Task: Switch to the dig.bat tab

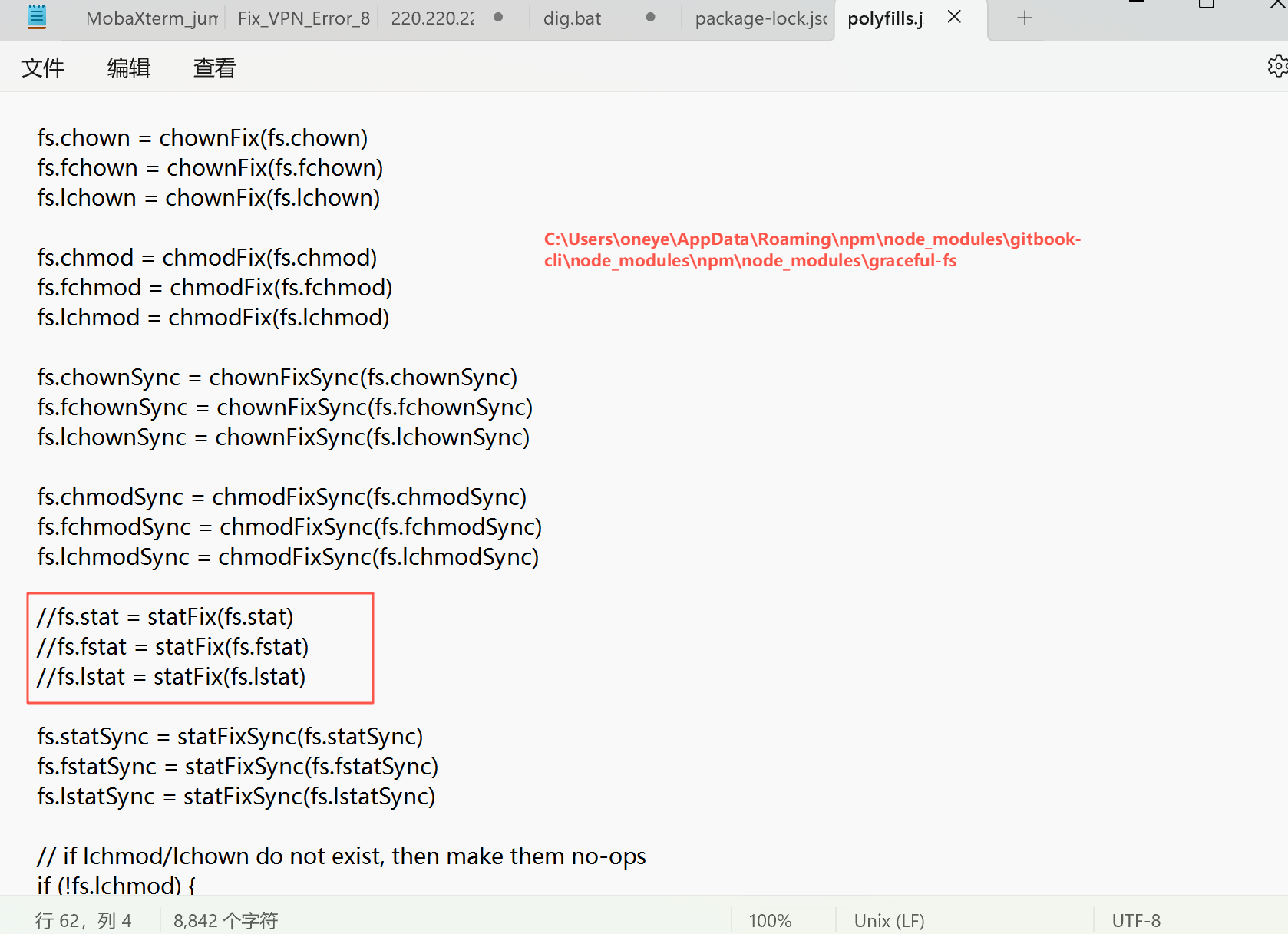Action: click(572, 18)
